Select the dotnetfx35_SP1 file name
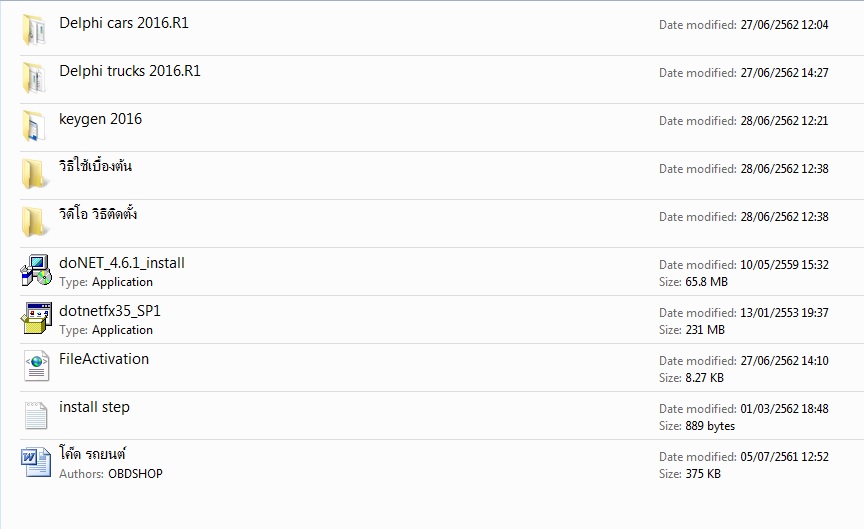This screenshot has width=864, height=529. tap(110, 311)
